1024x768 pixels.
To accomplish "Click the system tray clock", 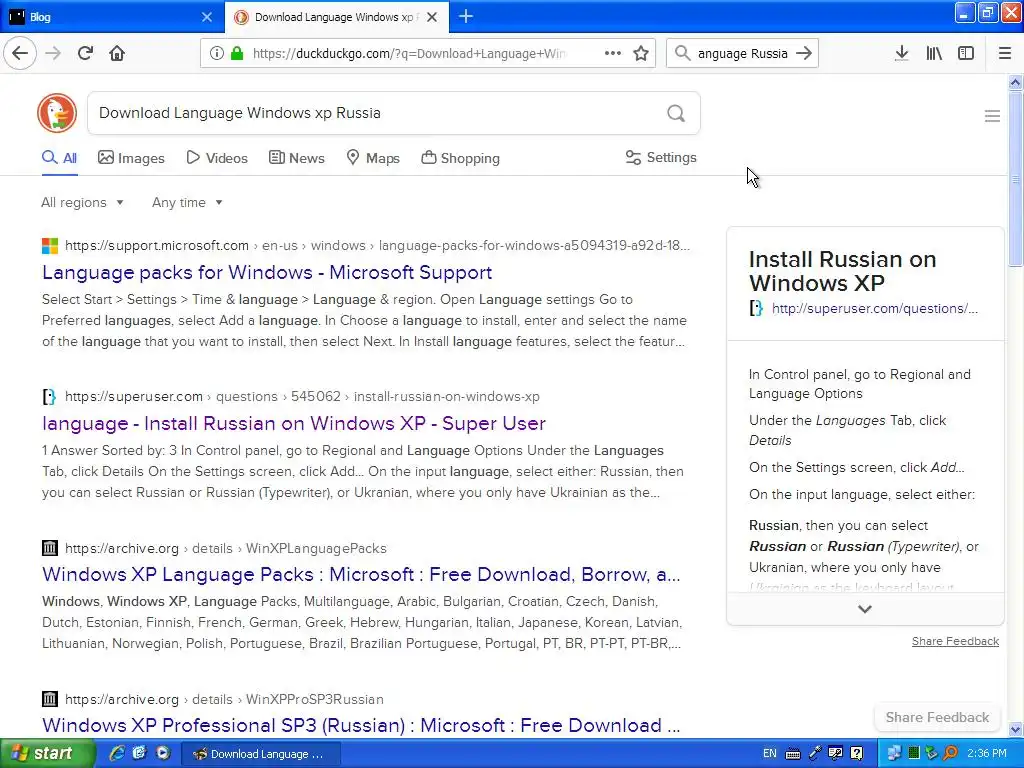I will [x=987, y=754].
